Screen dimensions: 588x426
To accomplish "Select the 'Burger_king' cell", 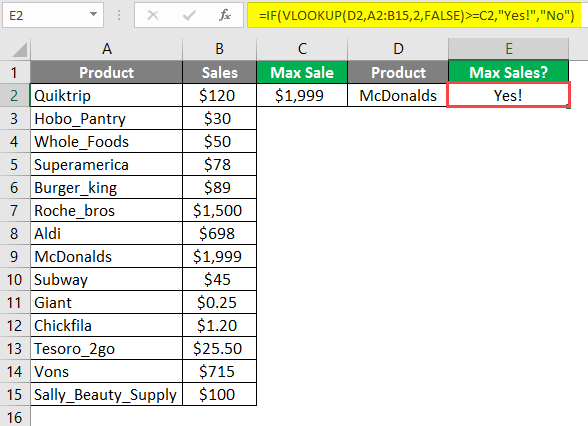I will point(106,188).
